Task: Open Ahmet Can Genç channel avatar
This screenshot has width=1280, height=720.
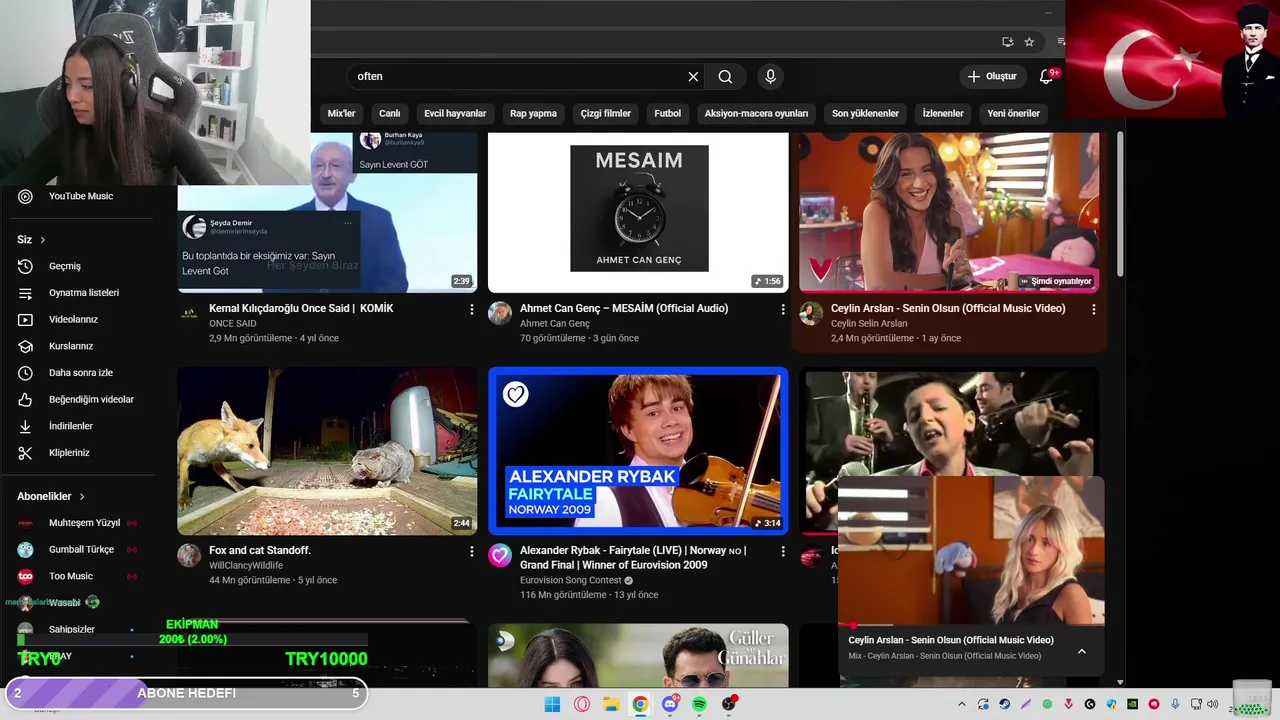Action: click(x=500, y=313)
